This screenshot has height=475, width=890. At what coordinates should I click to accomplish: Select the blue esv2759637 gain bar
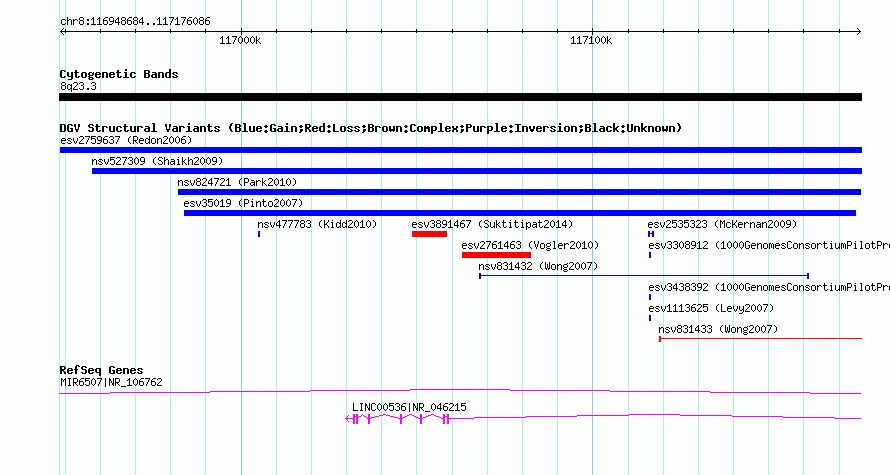pos(460,150)
